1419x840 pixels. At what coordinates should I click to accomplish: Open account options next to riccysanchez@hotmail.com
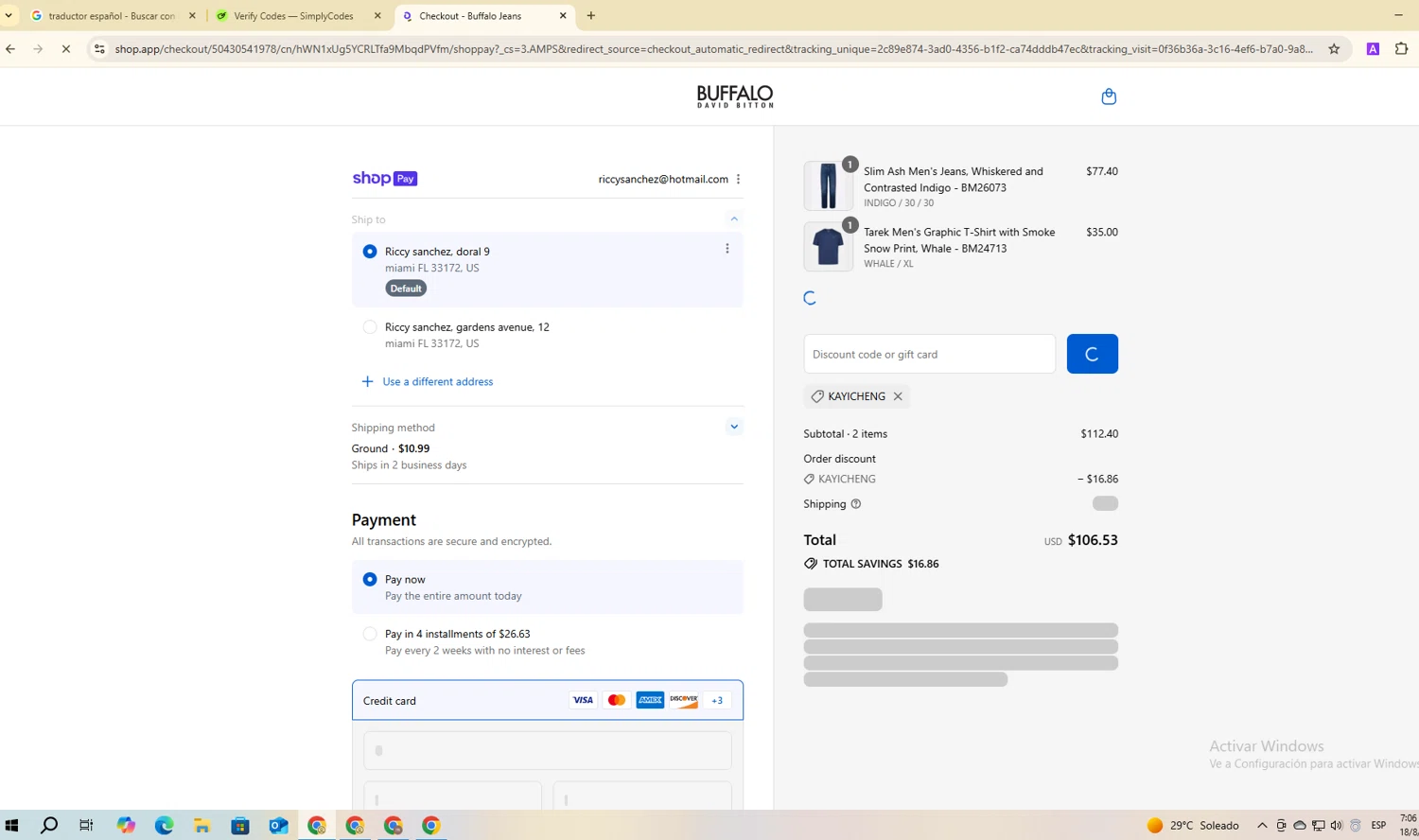click(x=738, y=179)
